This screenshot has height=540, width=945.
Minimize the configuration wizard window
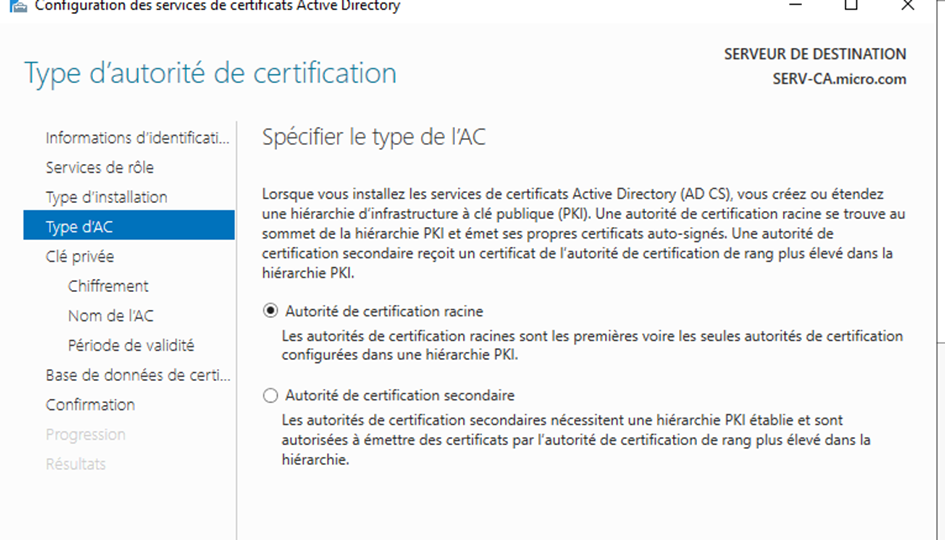coord(796,5)
